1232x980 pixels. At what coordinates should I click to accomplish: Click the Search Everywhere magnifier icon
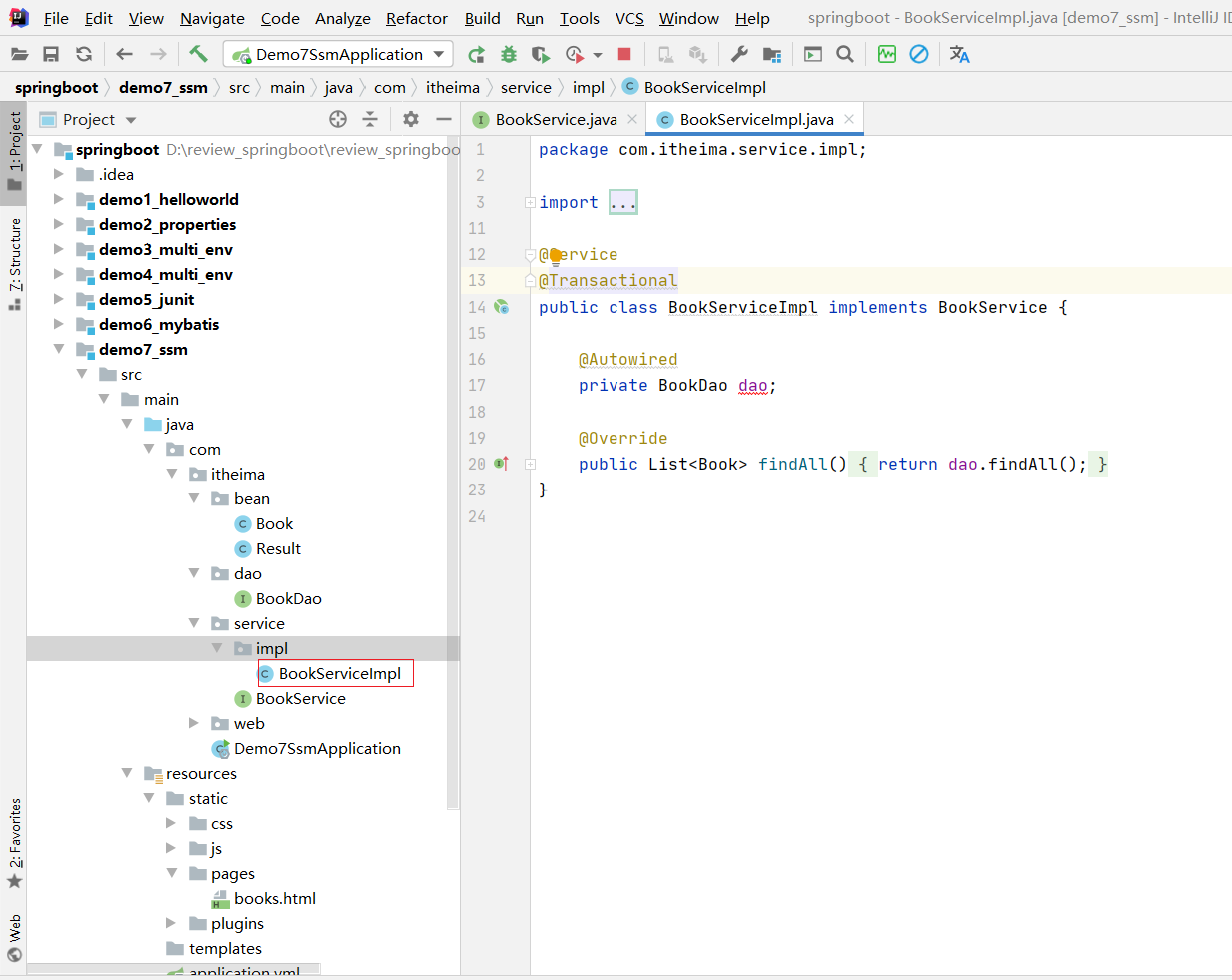[x=845, y=54]
